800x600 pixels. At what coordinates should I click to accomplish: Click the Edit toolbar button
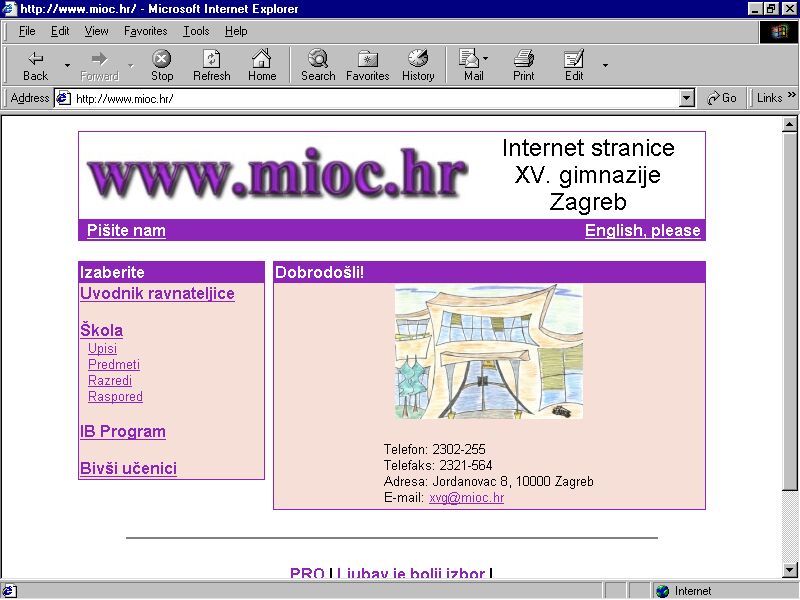573,66
